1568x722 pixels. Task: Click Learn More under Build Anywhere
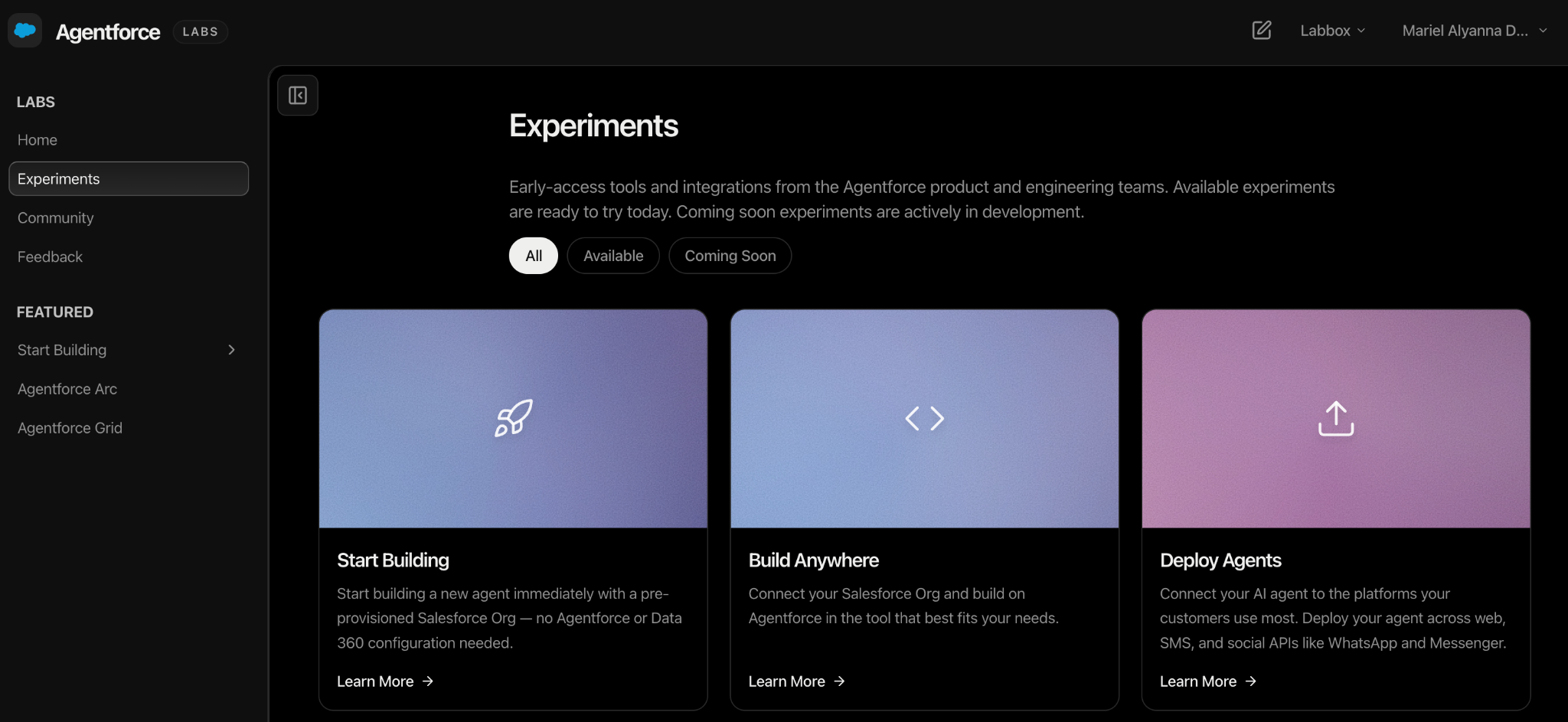[x=787, y=681]
